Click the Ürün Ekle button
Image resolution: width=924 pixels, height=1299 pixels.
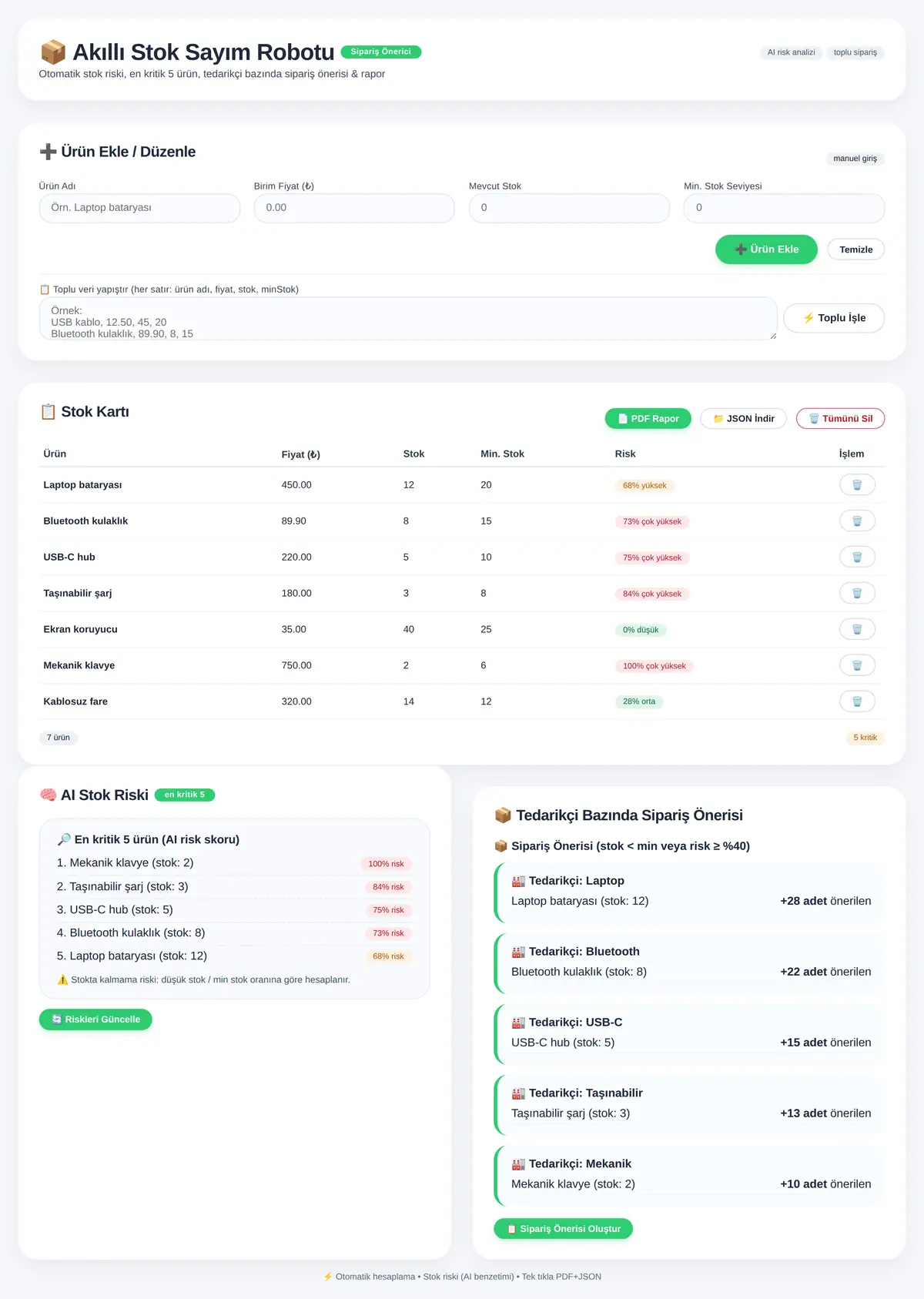point(766,249)
